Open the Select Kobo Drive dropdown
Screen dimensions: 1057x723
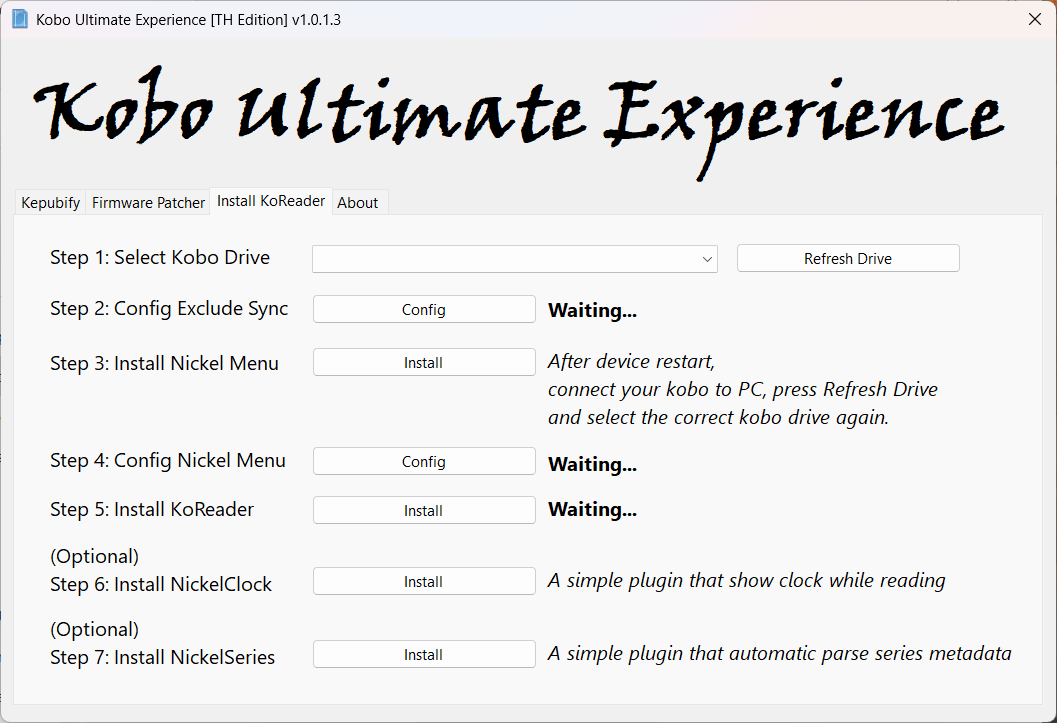[514, 259]
